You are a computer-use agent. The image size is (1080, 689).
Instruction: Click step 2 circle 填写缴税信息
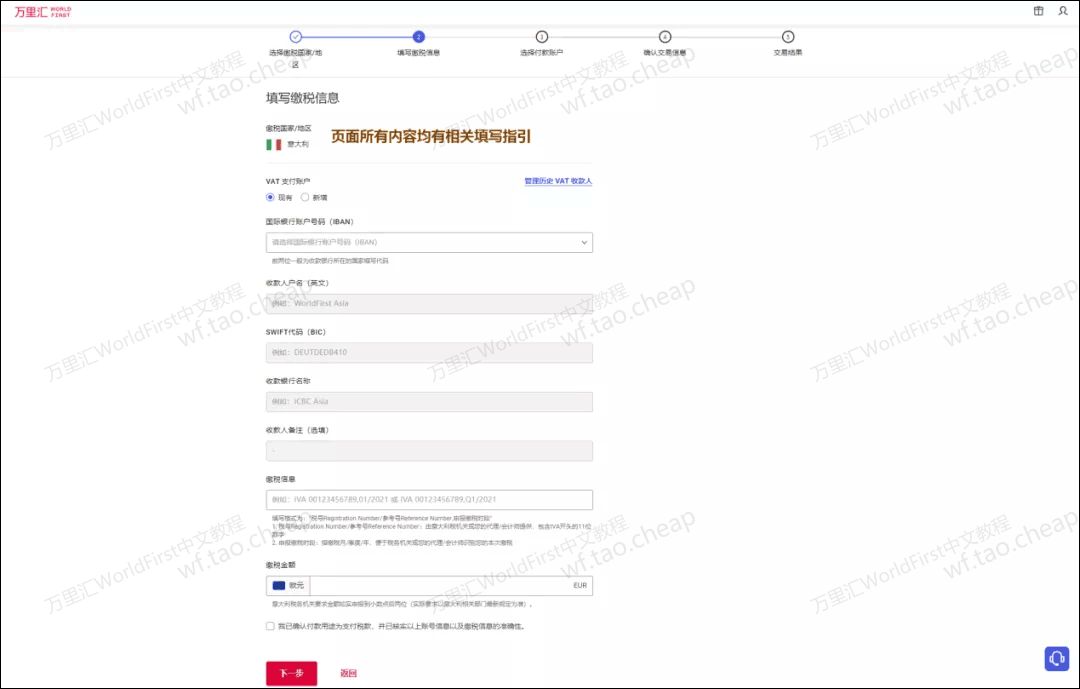(418, 37)
